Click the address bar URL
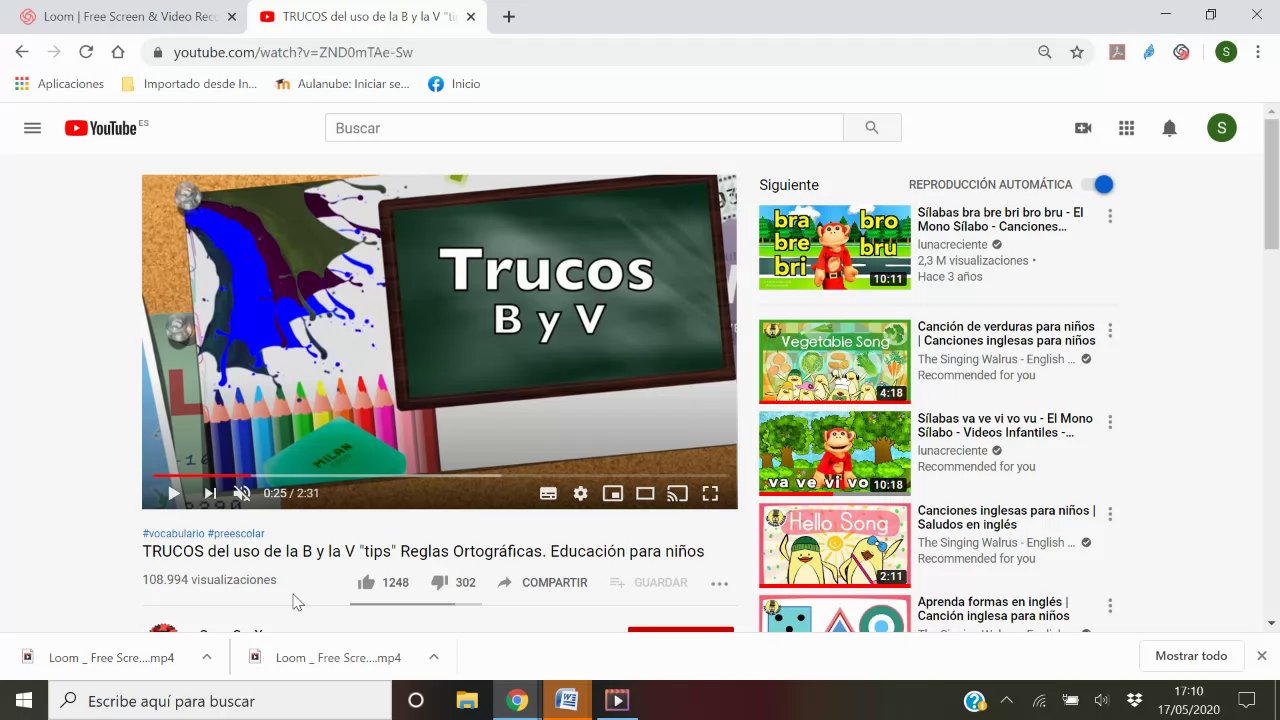The image size is (1280, 720). 293,52
